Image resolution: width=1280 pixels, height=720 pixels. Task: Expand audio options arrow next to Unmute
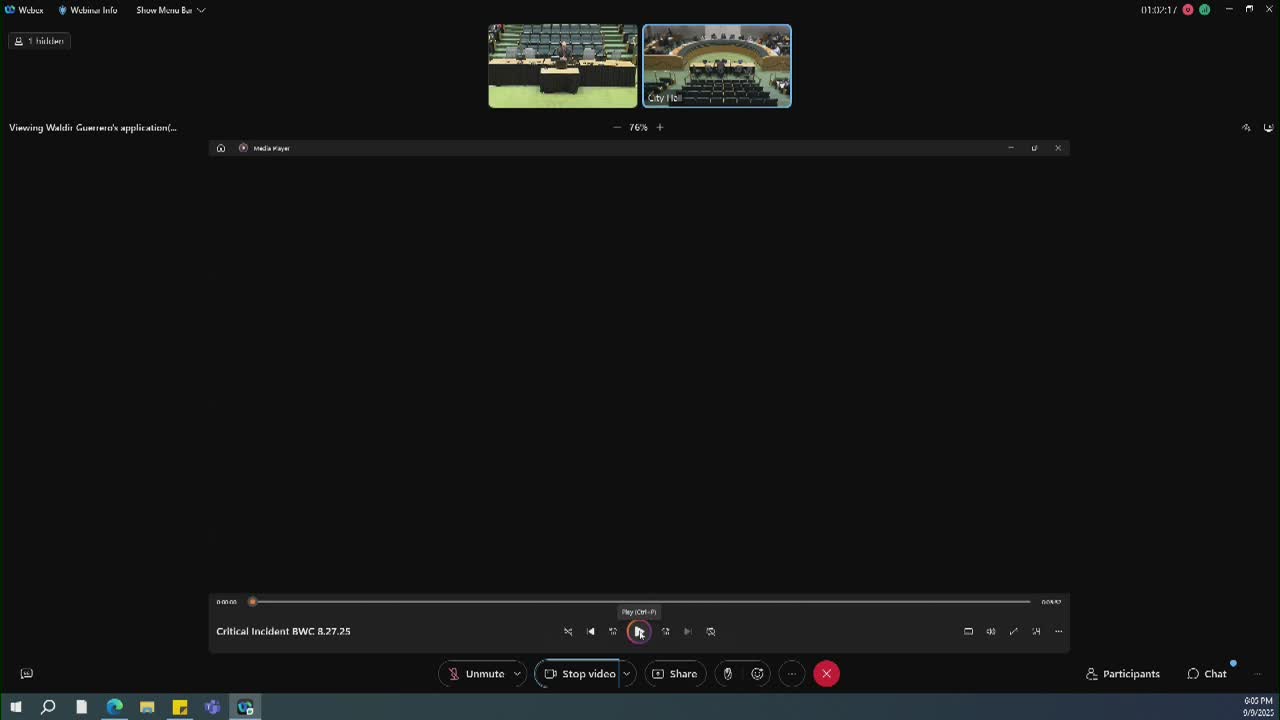(x=517, y=674)
